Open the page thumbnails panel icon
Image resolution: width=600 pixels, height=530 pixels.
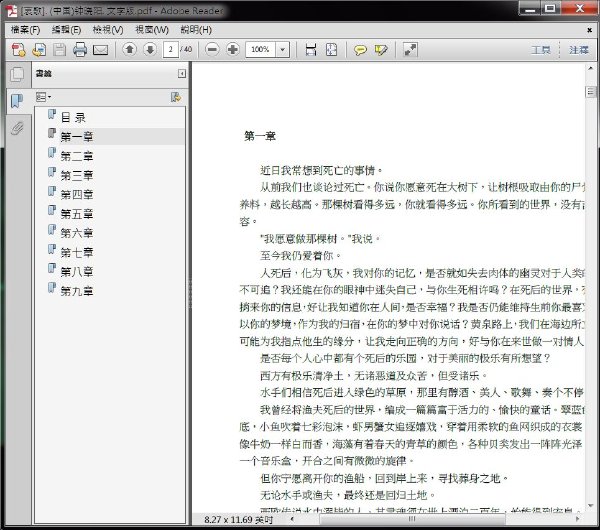click(17, 74)
